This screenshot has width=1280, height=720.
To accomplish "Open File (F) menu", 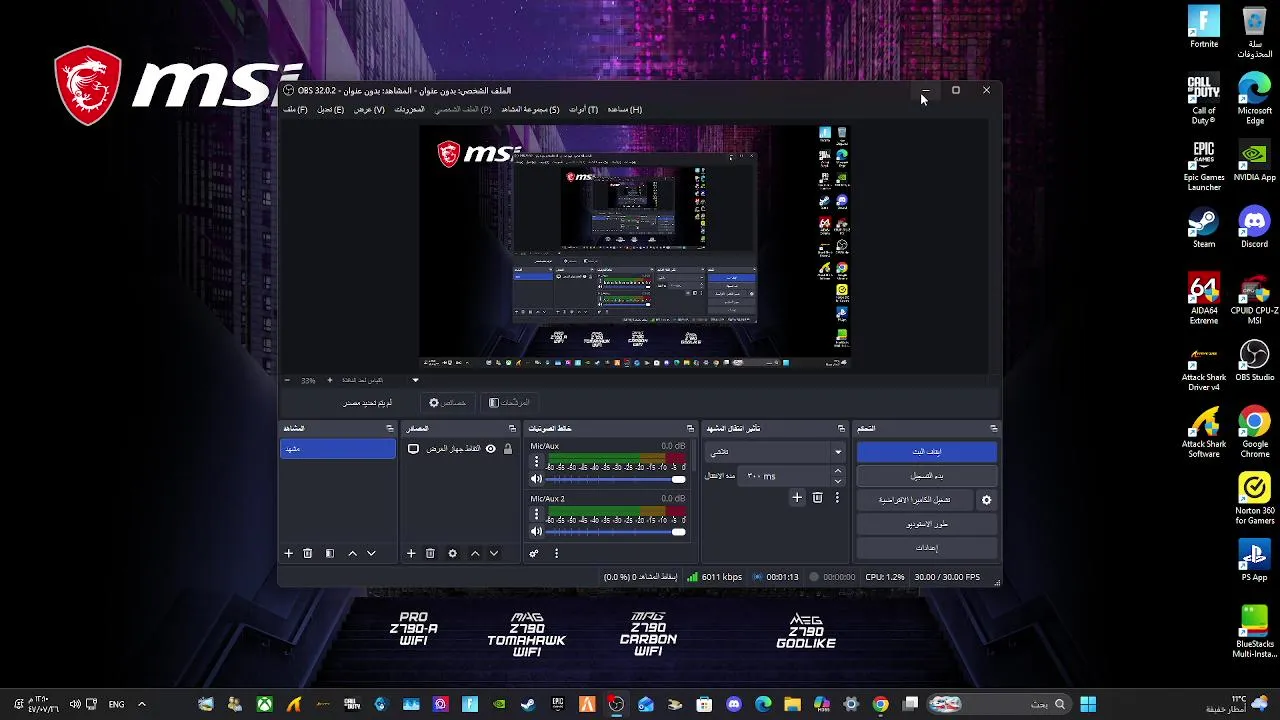I will (296, 109).
